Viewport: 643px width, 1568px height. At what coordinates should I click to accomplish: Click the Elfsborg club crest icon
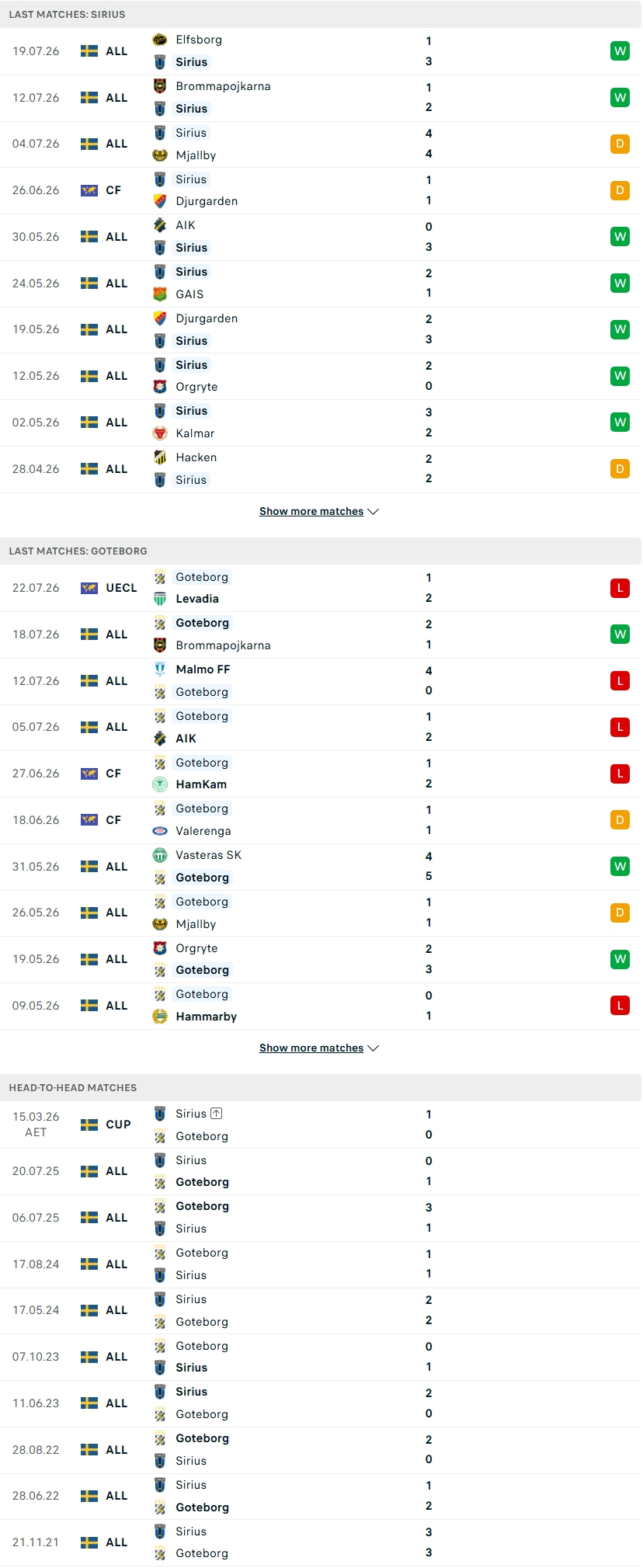(x=160, y=40)
